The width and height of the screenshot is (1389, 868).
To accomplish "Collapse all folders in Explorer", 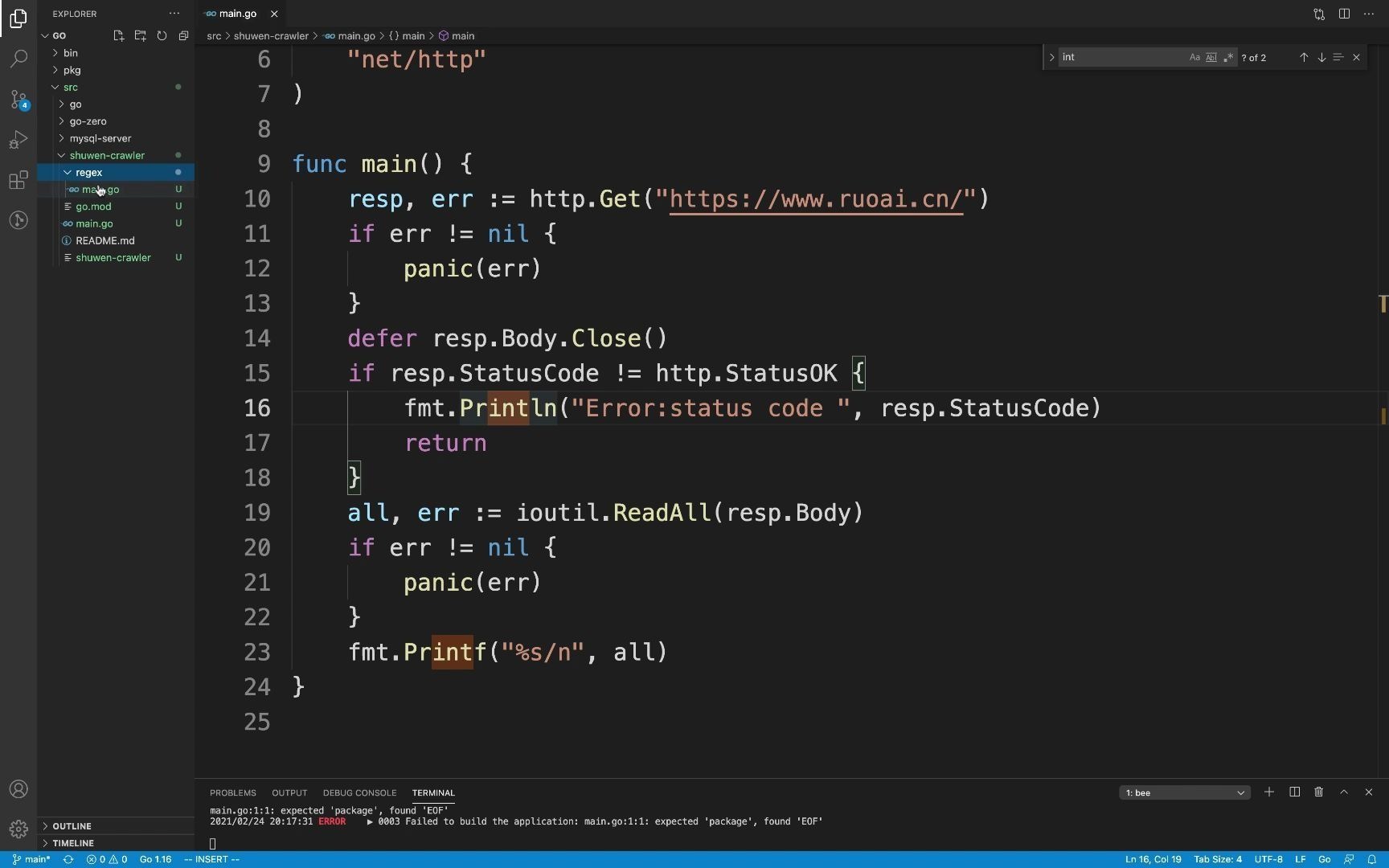I will tap(183, 35).
